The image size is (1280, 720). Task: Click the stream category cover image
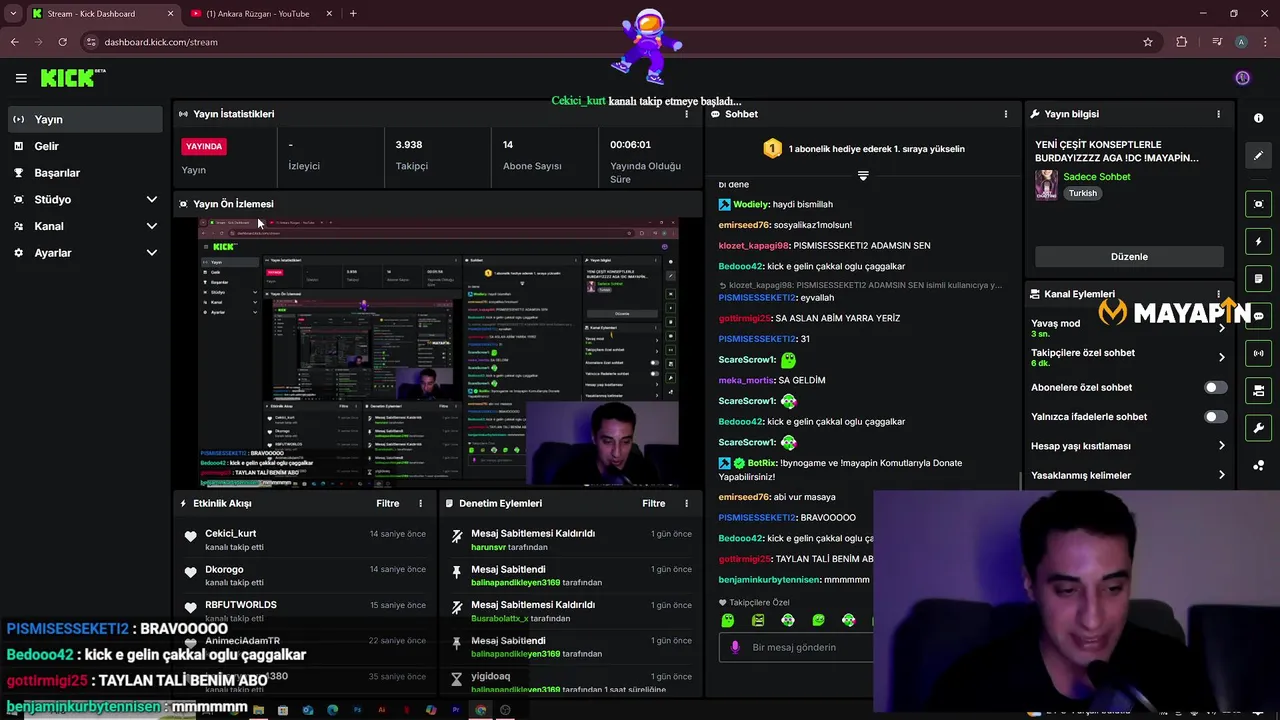pos(1046,185)
